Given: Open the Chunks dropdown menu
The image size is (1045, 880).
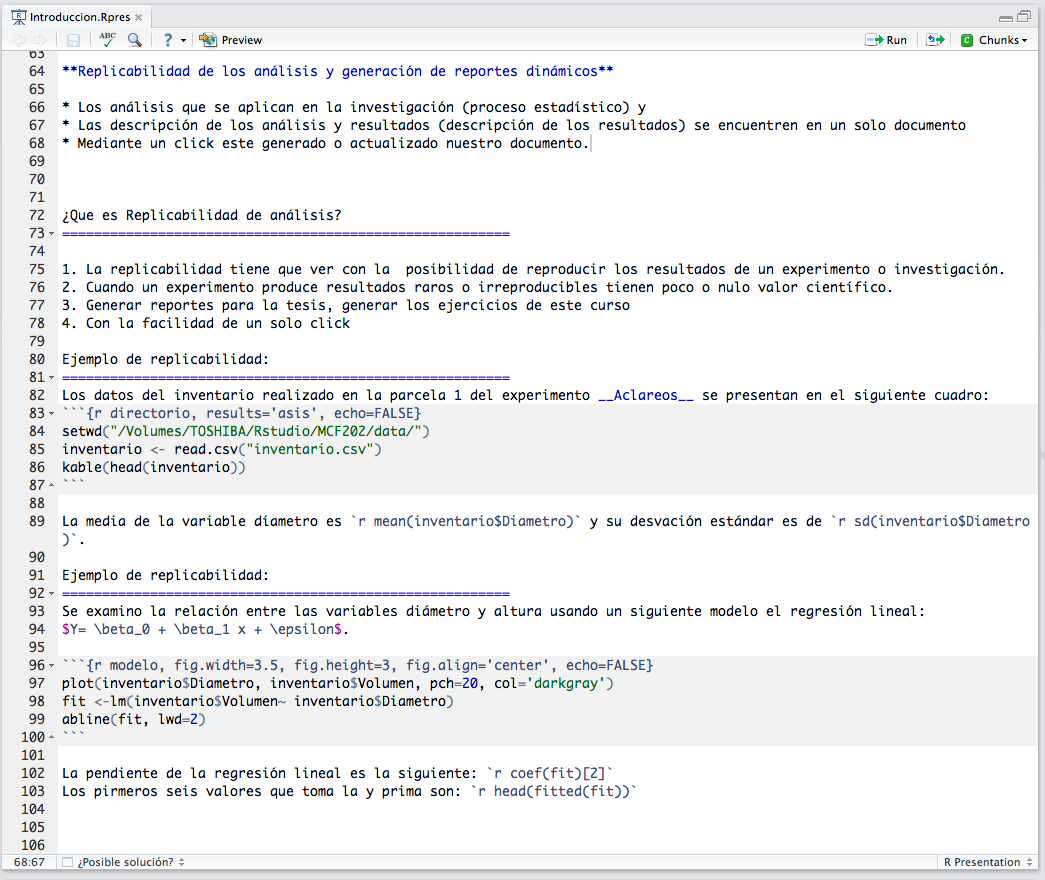Looking at the screenshot, I should click(994, 40).
